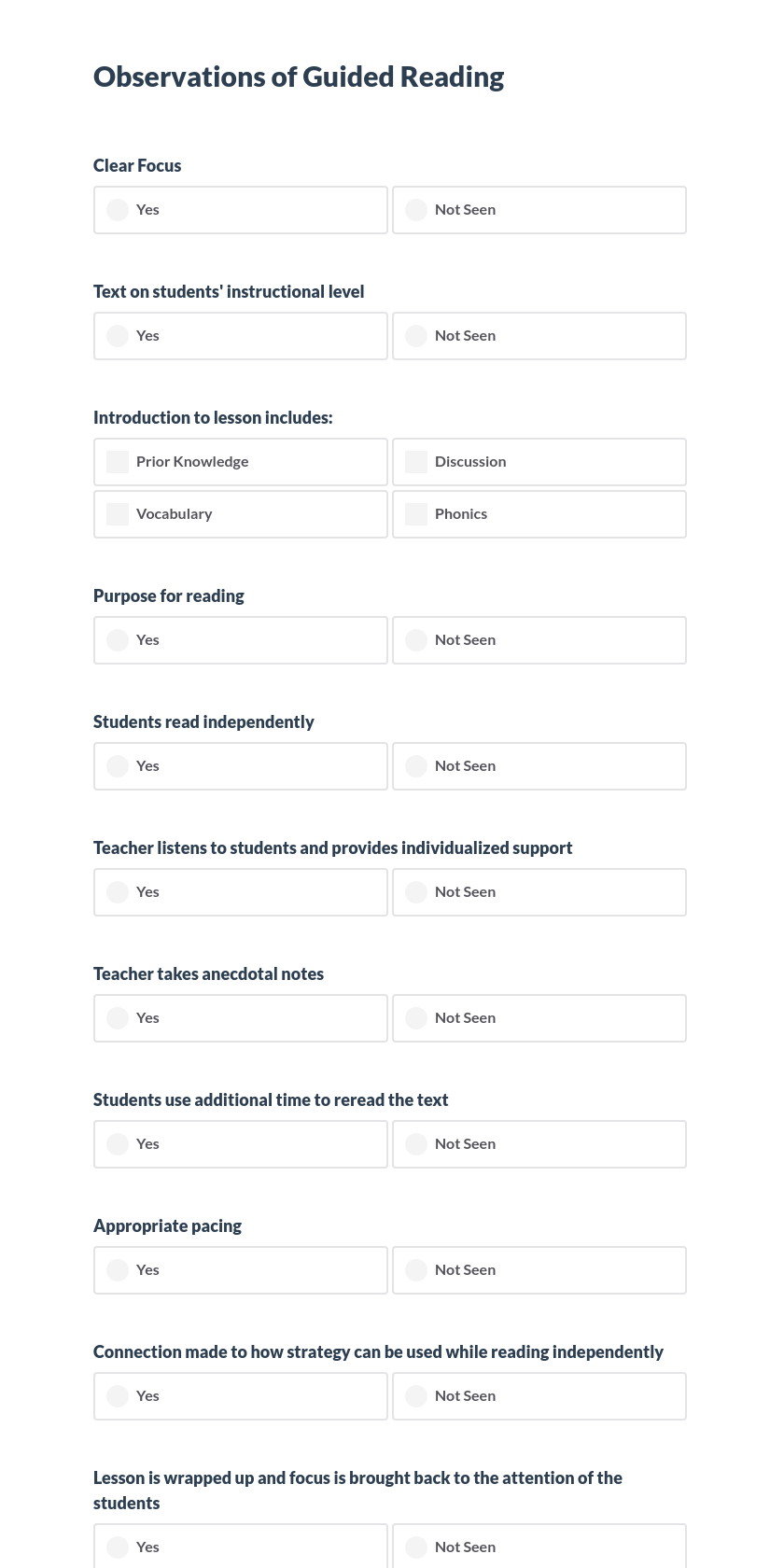The width and height of the screenshot is (784, 1568).
Task: Check the Prior Knowledge checkbox
Action: point(118,462)
